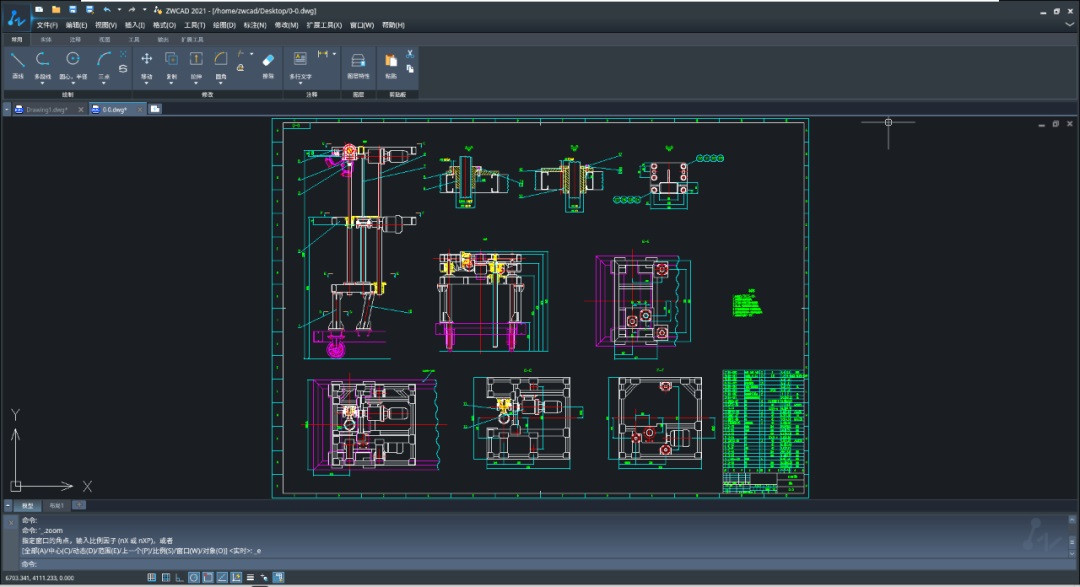The image size is (1080, 587).
Task: Toggle Polar tracking in status bar
Action: (x=194, y=577)
